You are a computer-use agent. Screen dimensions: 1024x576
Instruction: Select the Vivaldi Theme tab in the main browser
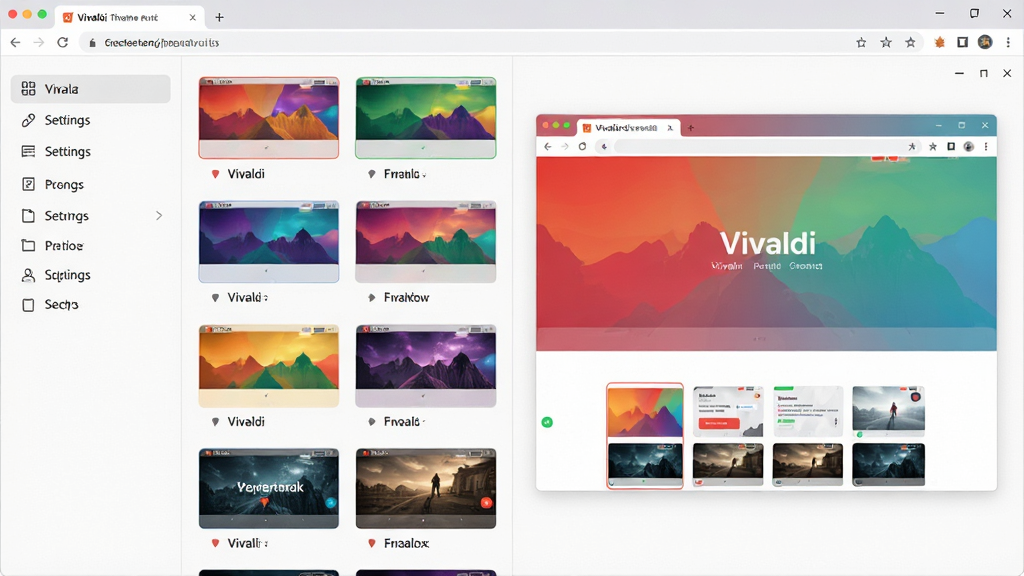pyautogui.click(x=129, y=18)
